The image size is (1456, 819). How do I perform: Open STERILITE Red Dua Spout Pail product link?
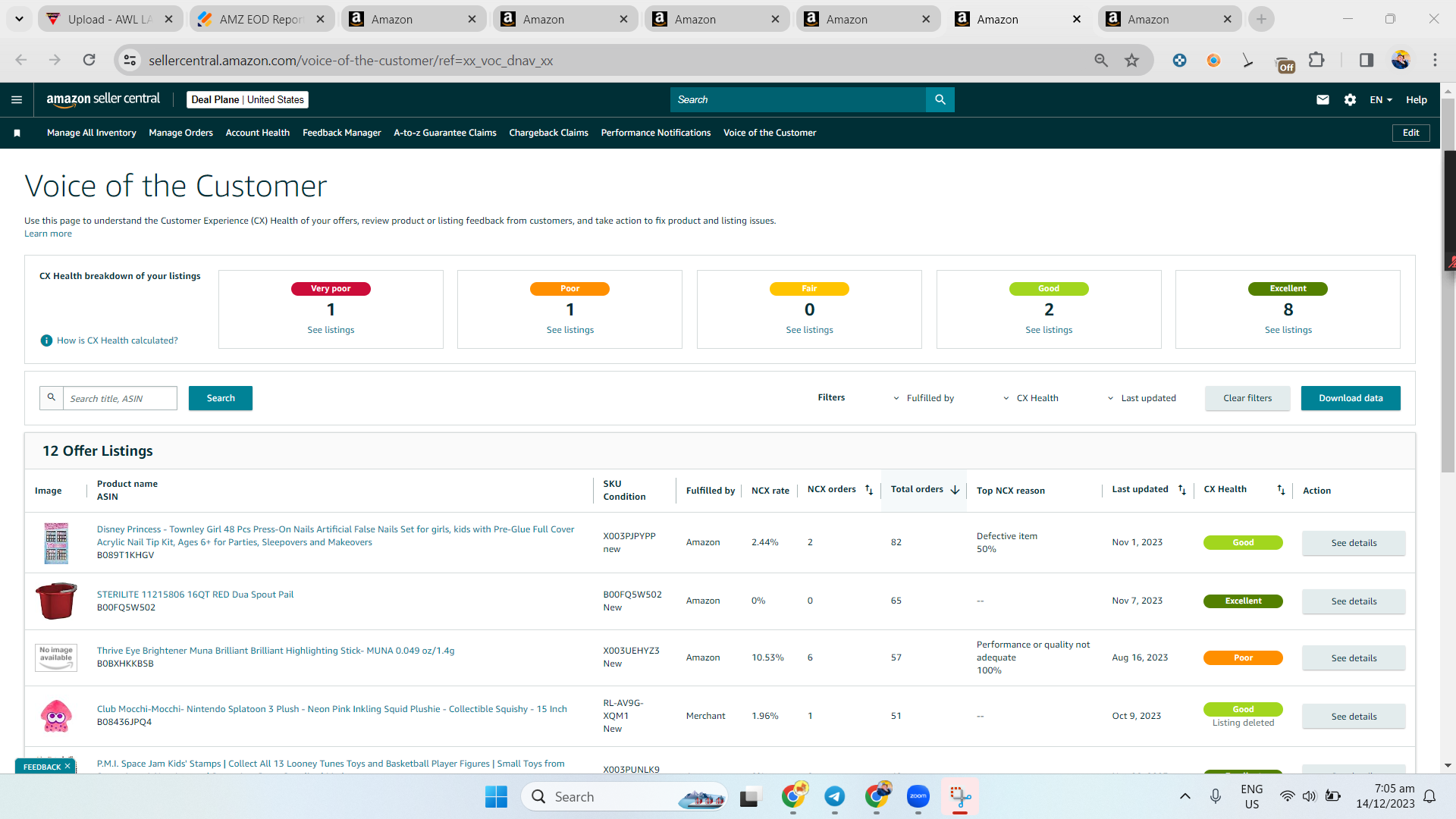pos(195,595)
